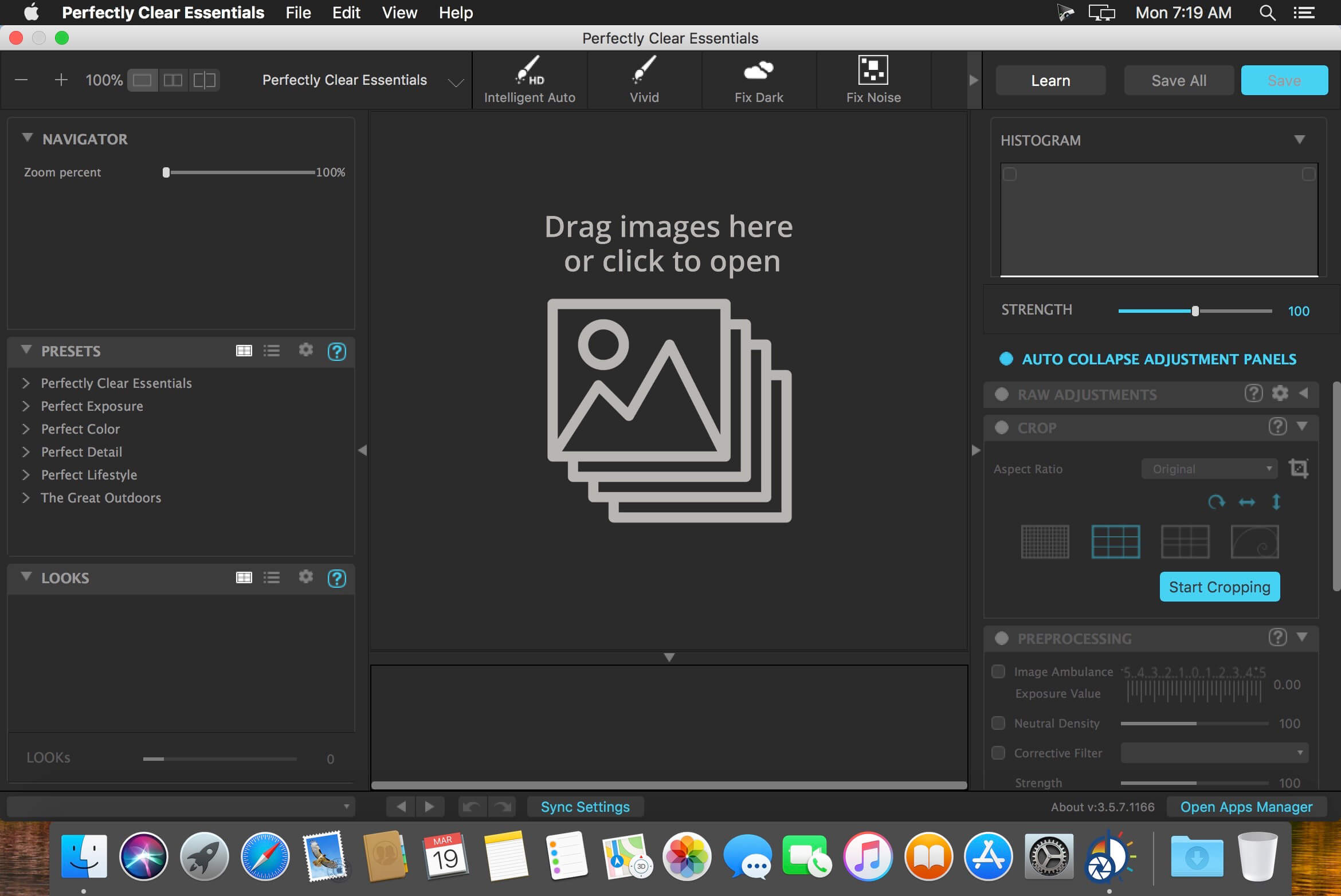Enable the Image Ambulance checkbox
1341x896 pixels.
998,671
